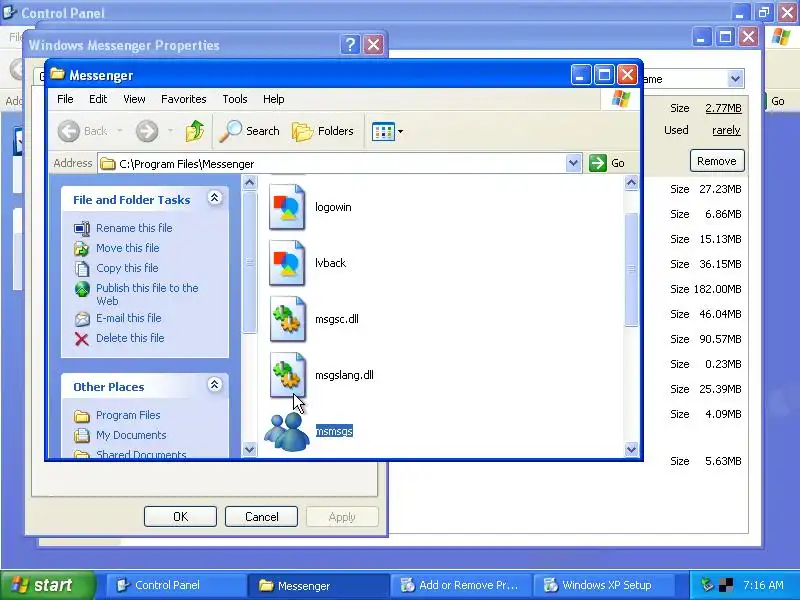Open the address bar dropdown

pyautogui.click(x=573, y=163)
